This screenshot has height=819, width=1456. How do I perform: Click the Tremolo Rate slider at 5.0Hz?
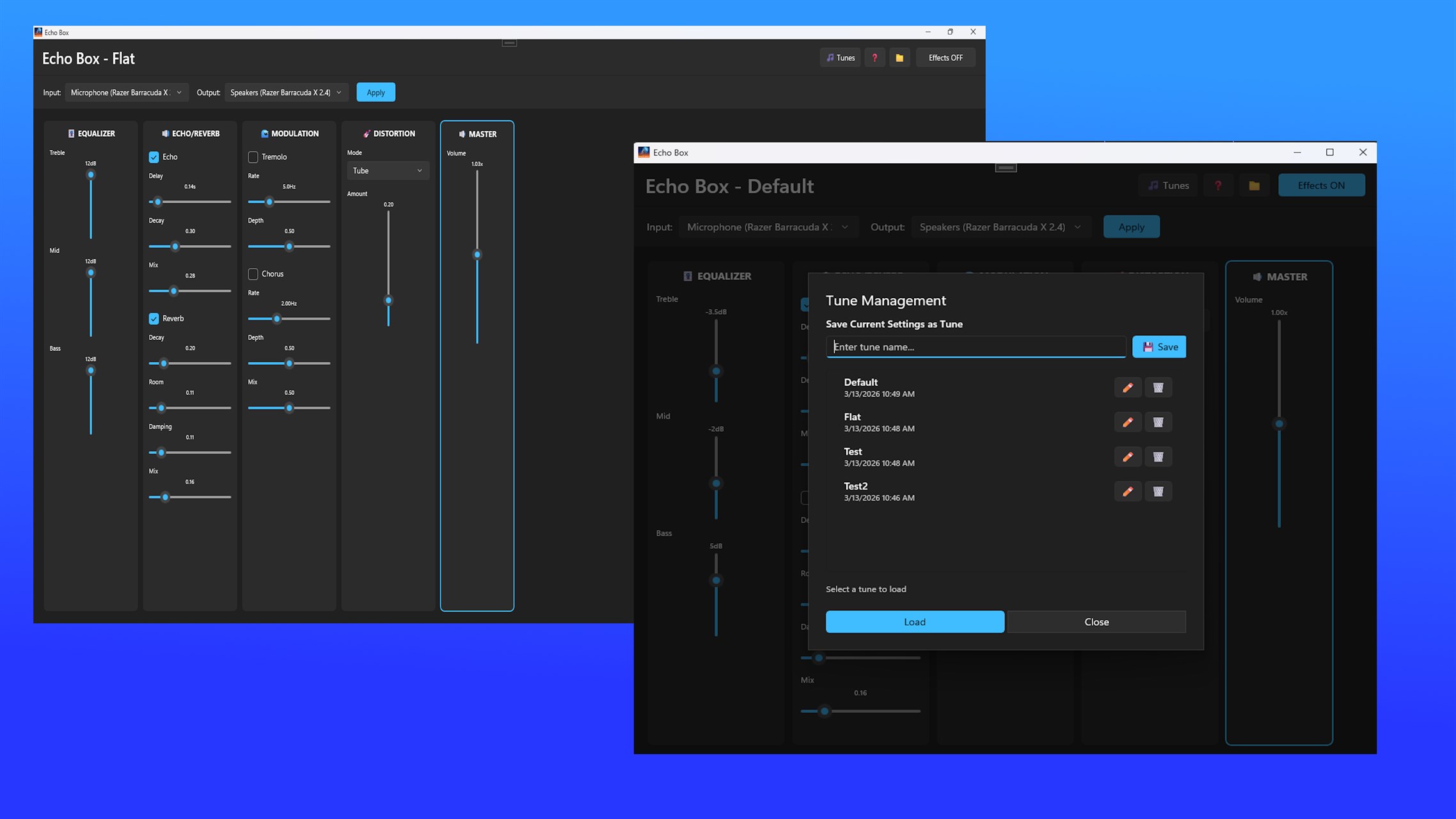click(x=289, y=202)
